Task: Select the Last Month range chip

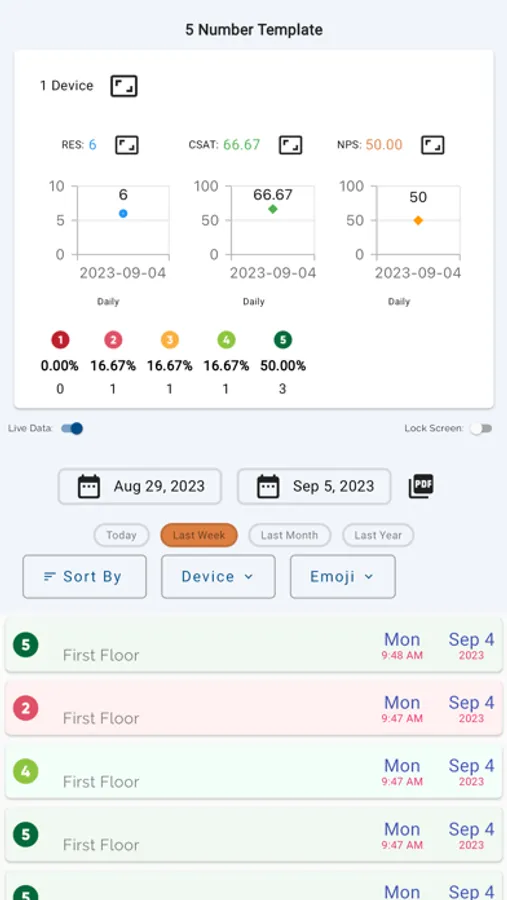Action: tap(289, 535)
